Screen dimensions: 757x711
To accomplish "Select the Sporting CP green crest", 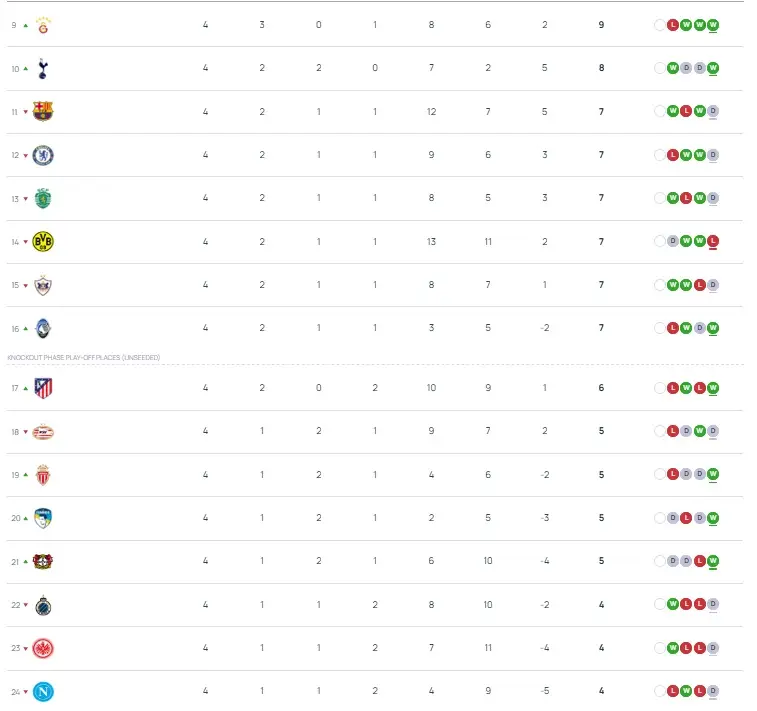I will coord(43,198).
